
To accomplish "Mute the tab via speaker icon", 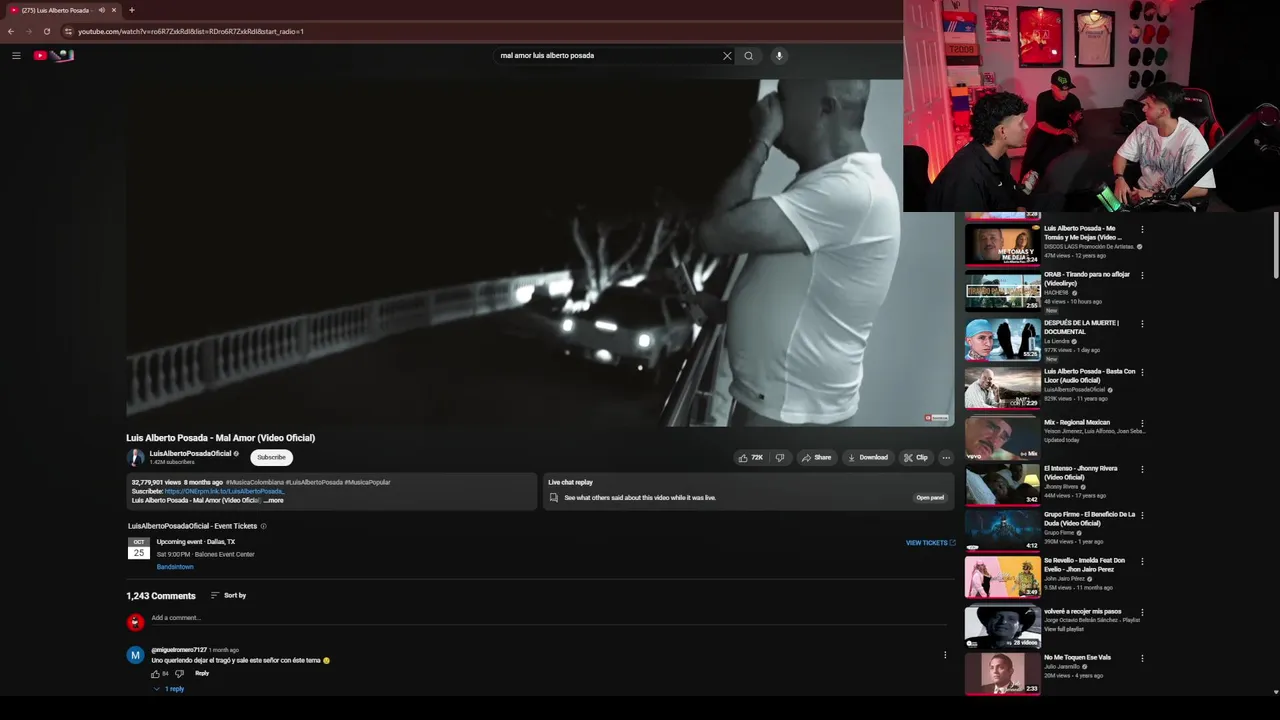I will pos(102,10).
